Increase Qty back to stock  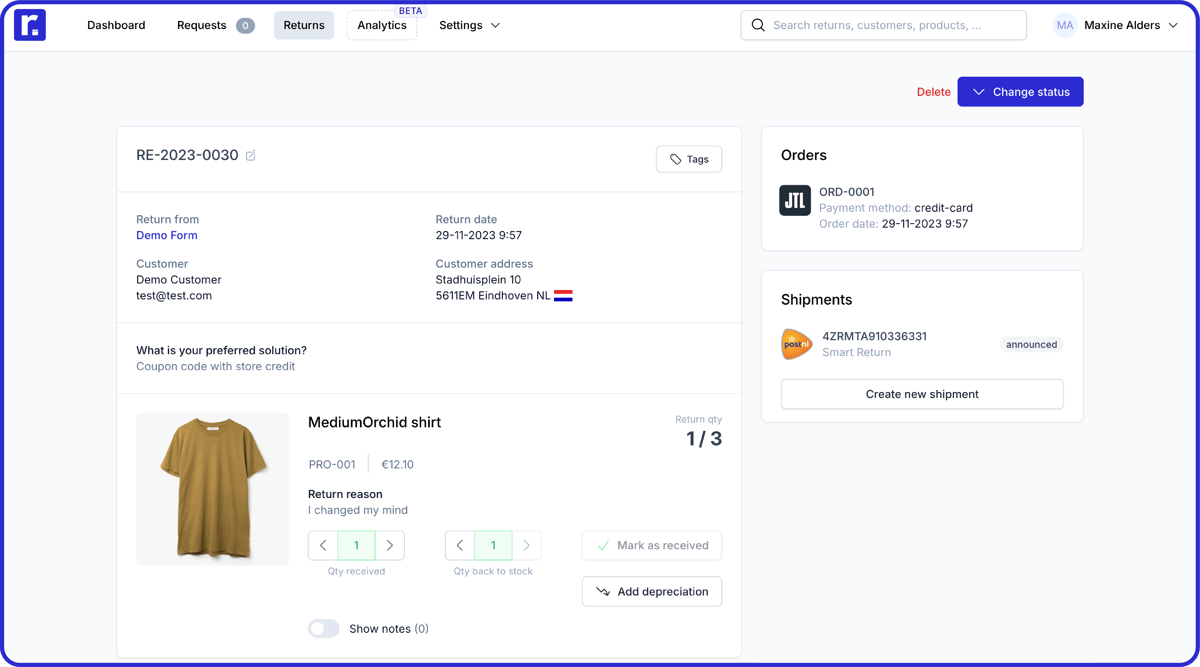[527, 545]
